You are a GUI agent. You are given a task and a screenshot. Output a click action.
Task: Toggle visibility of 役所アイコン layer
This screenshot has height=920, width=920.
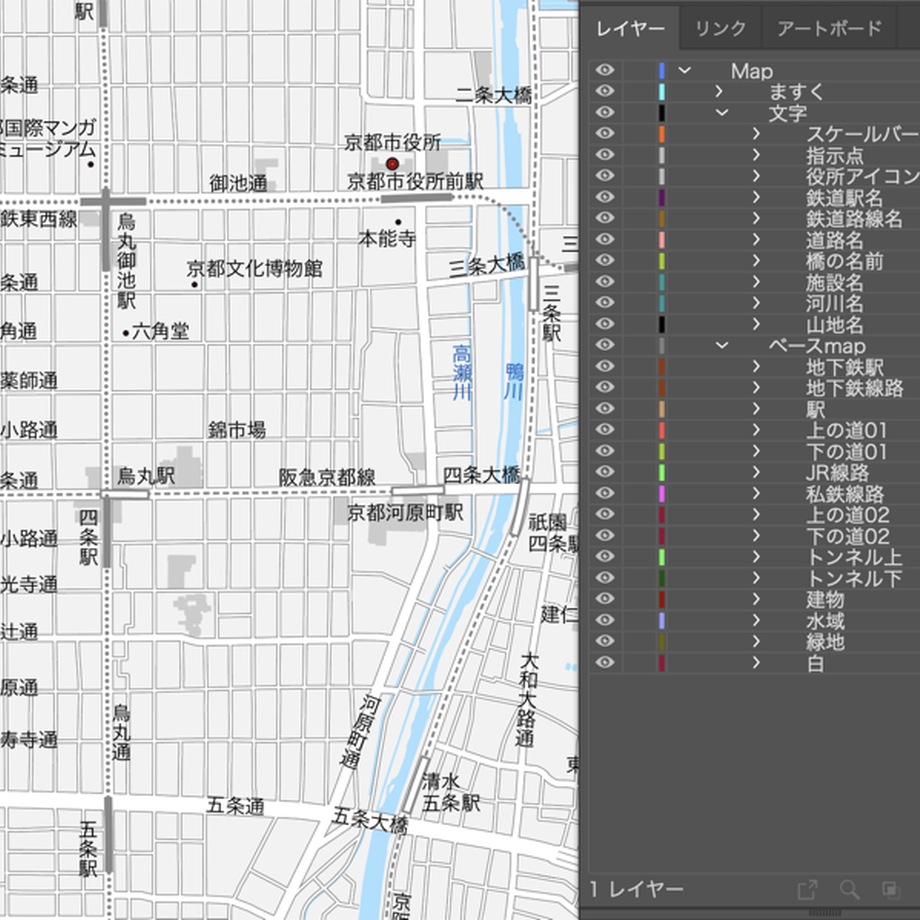(605, 175)
